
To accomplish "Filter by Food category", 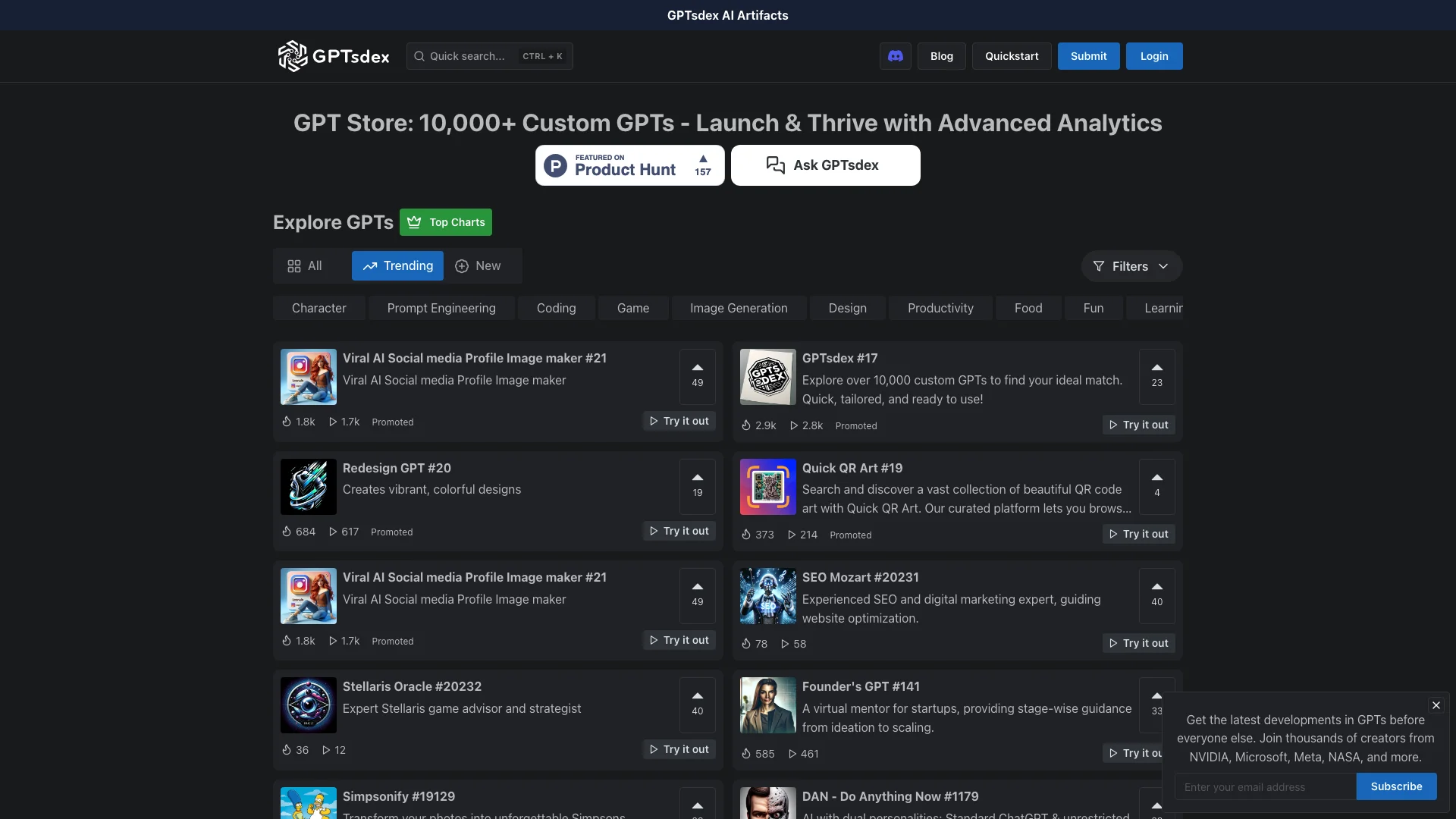I will [1028, 308].
